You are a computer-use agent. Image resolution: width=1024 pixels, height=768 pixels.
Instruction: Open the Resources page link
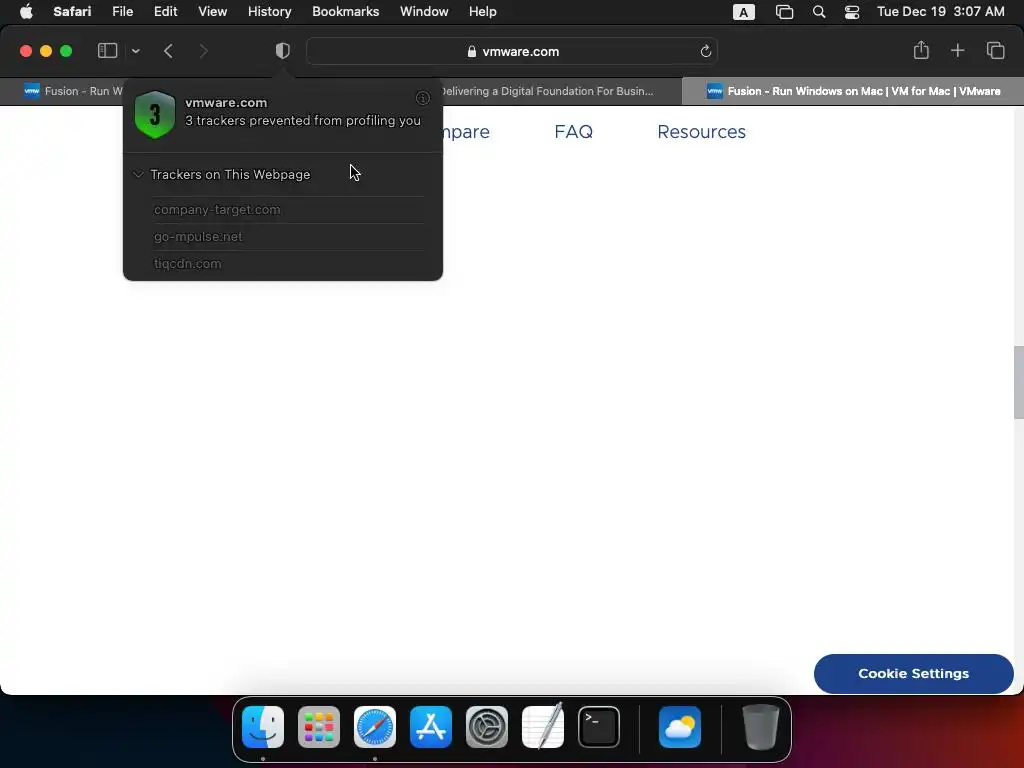701,131
